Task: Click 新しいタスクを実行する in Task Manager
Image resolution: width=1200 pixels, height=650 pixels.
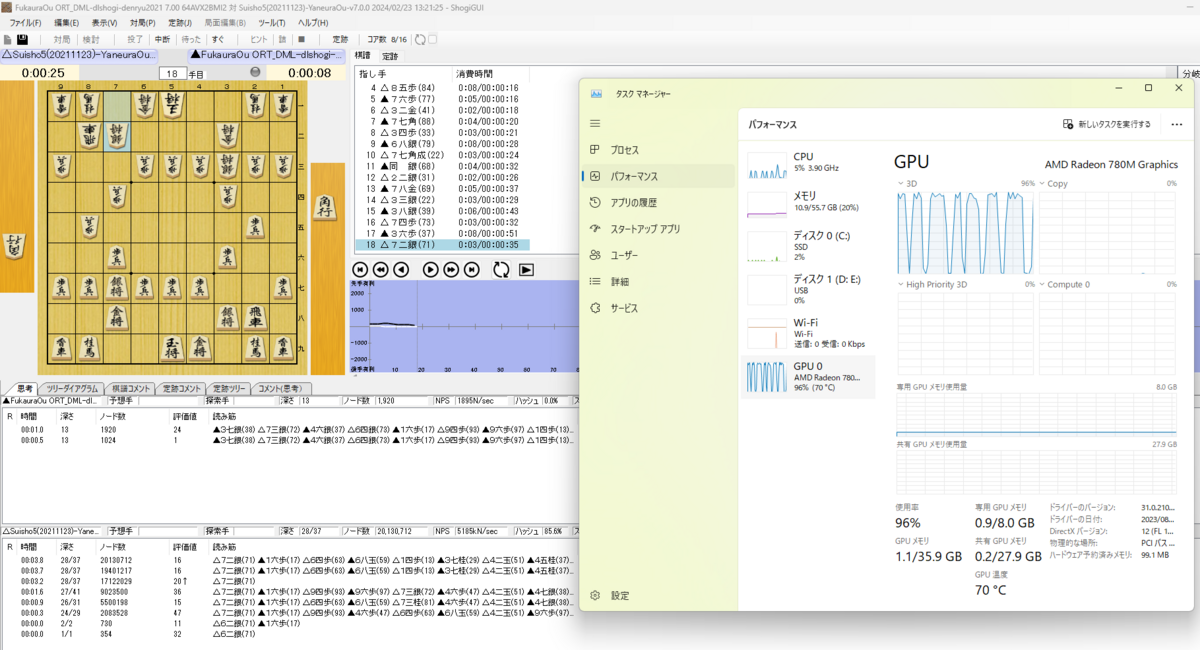Action: (x=1106, y=124)
